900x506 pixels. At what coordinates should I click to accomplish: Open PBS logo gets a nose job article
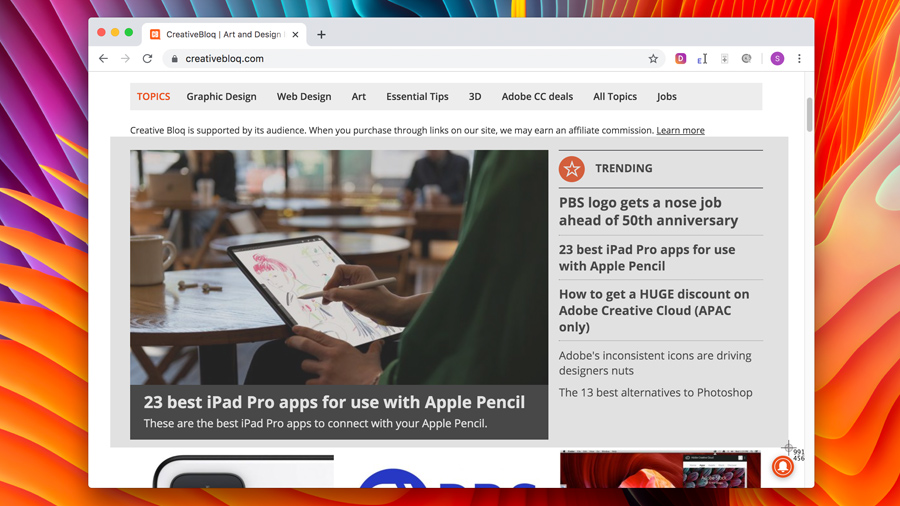(649, 211)
